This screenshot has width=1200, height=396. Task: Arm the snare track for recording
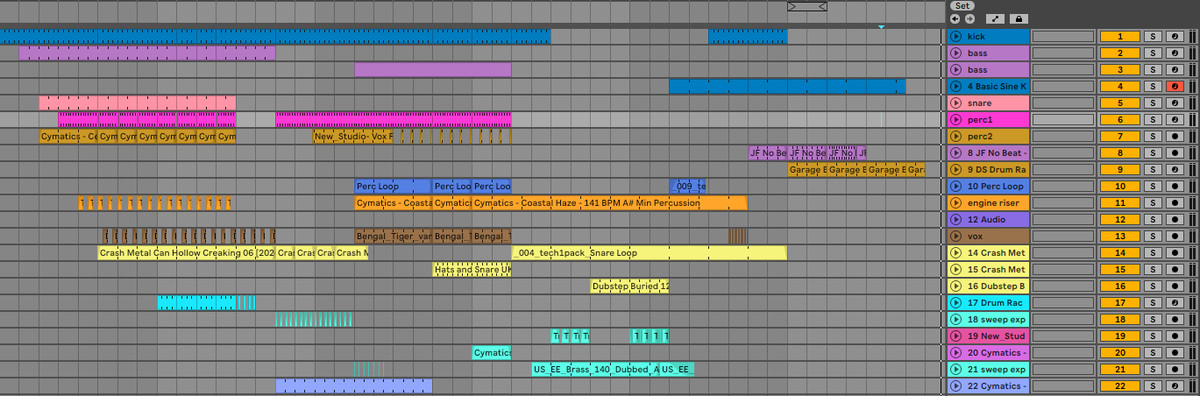[1174, 103]
